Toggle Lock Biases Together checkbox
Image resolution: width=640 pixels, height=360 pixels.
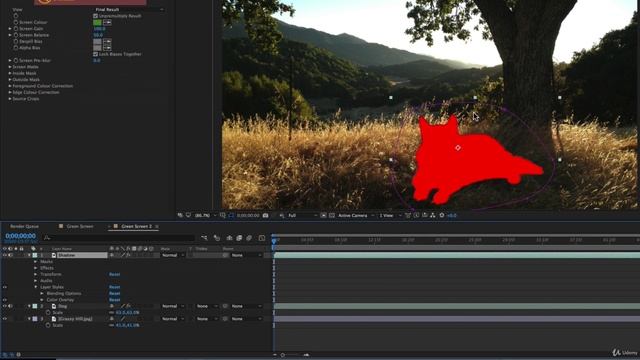click(96, 54)
